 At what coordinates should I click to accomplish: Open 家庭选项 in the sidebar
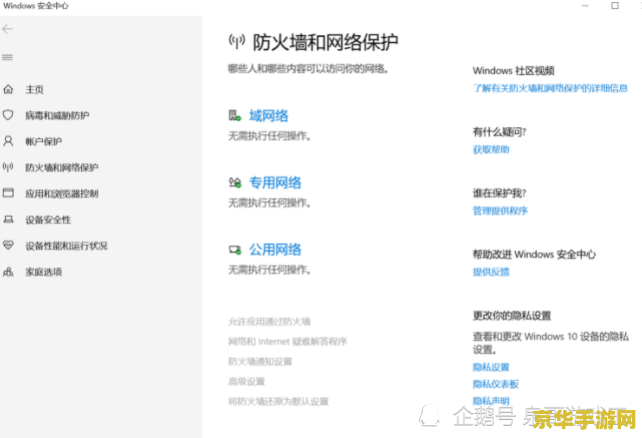[43, 272]
